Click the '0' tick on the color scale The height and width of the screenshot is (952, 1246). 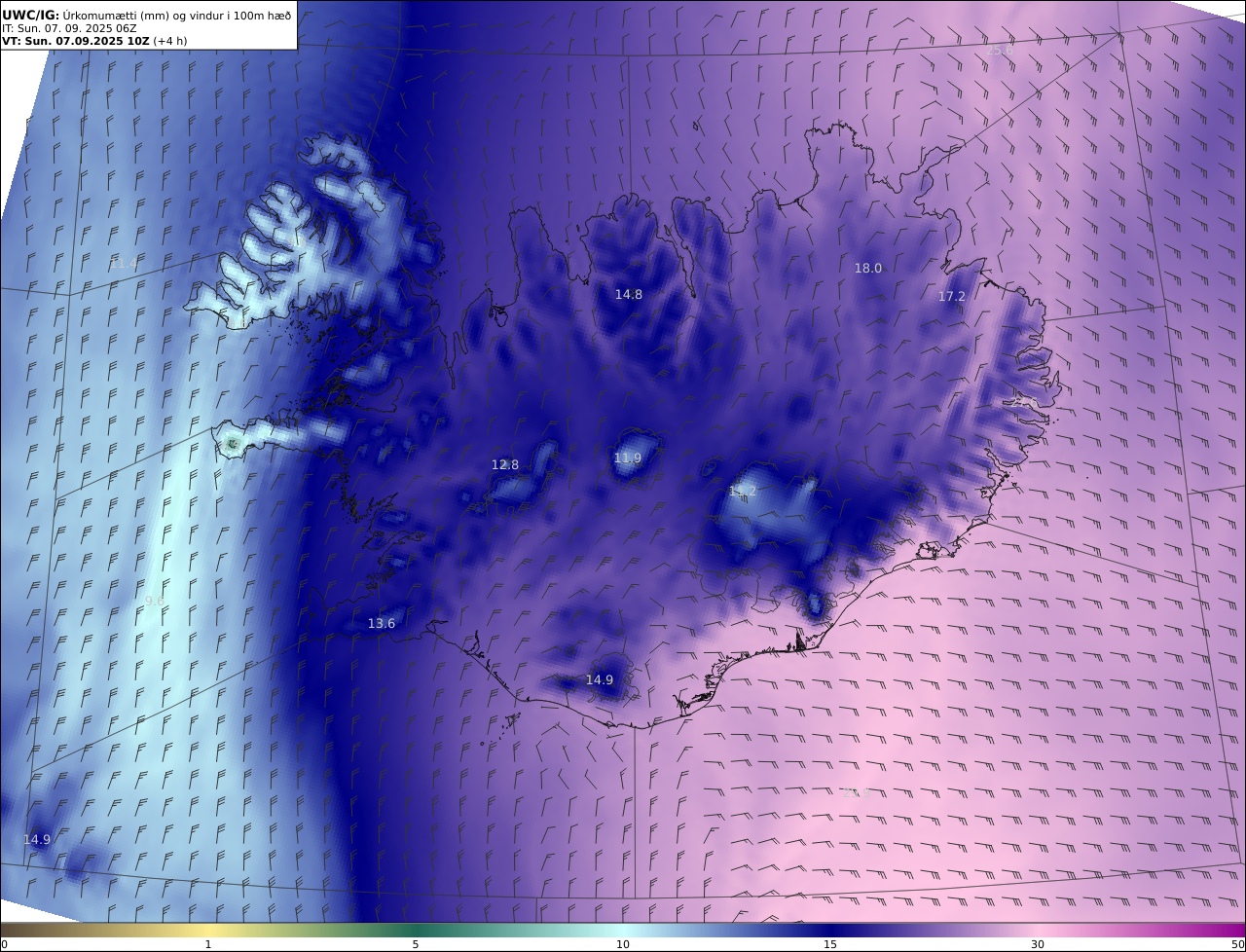(x=5, y=944)
